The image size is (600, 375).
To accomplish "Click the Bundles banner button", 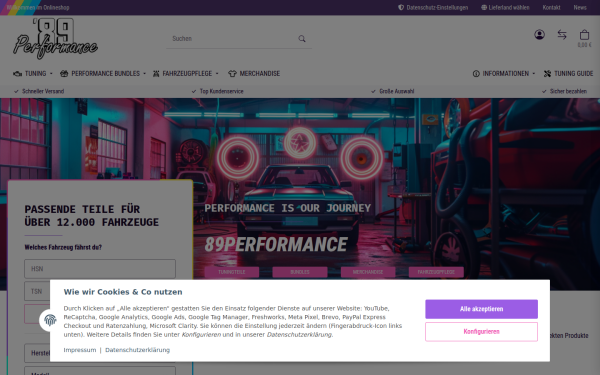I will pos(300,272).
